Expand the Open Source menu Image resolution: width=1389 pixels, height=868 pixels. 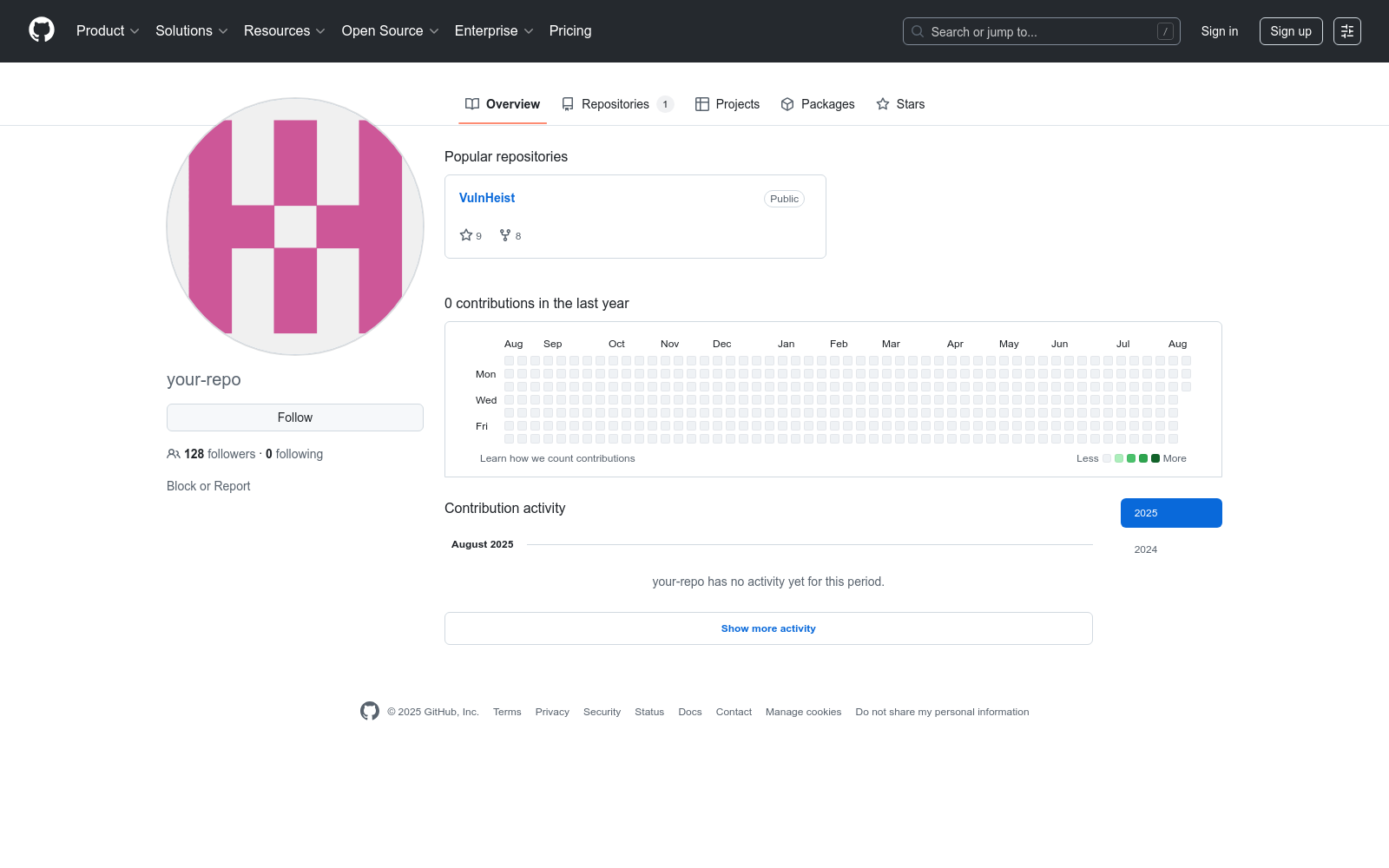coord(391,31)
